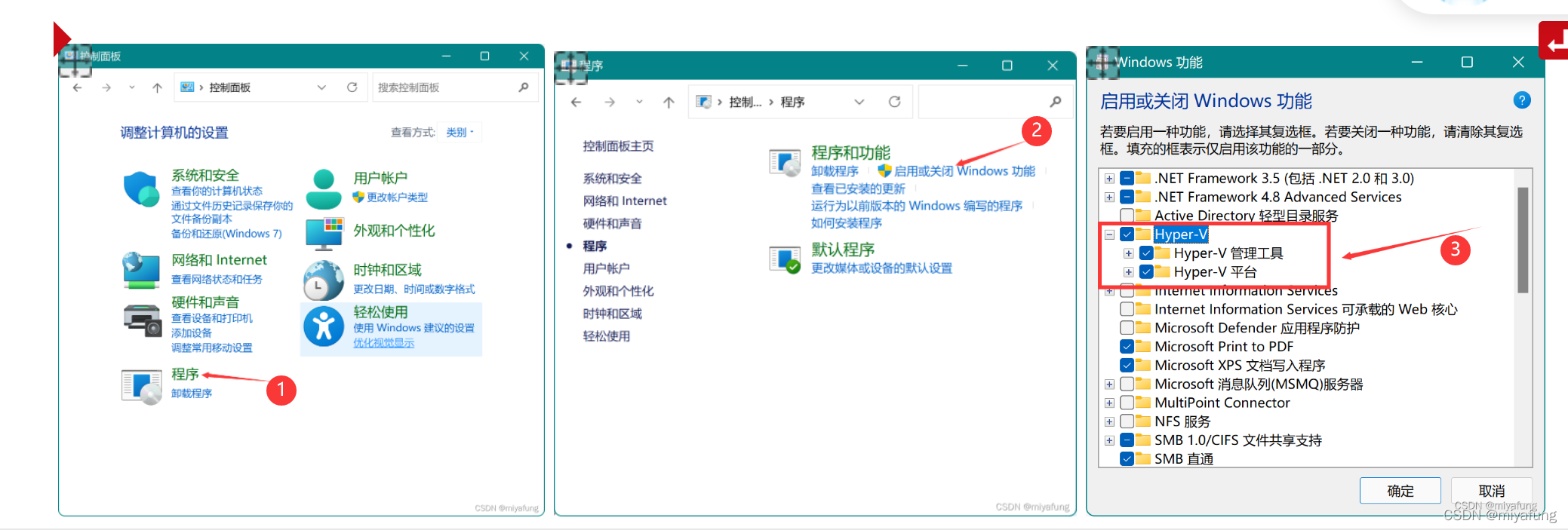The height and width of the screenshot is (530, 1568).
Task: Select 系统和安全 in Programs sidebar
Action: coord(612,178)
